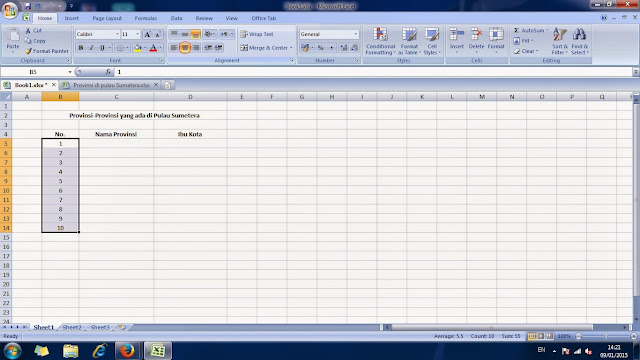Image resolution: width=640 pixels, height=360 pixels.
Task: Click the formula bar input
Action: [x=373, y=72]
